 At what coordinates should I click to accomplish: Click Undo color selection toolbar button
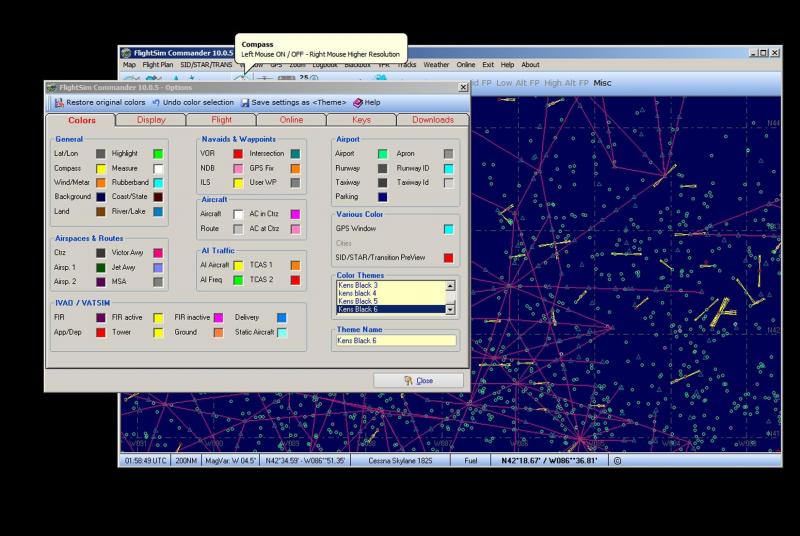[x=193, y=103]
